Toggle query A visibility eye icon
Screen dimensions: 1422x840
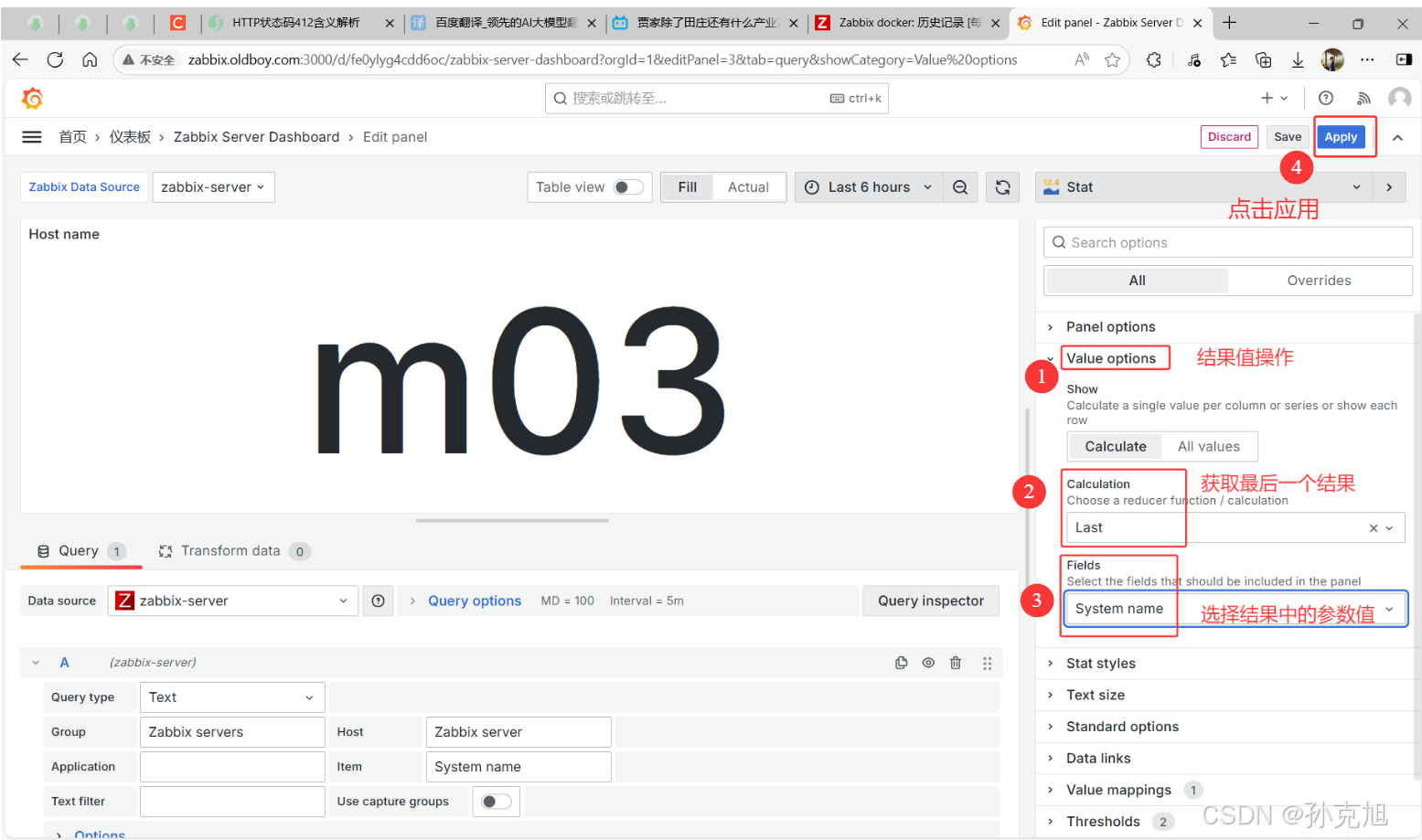coord(928,663)
